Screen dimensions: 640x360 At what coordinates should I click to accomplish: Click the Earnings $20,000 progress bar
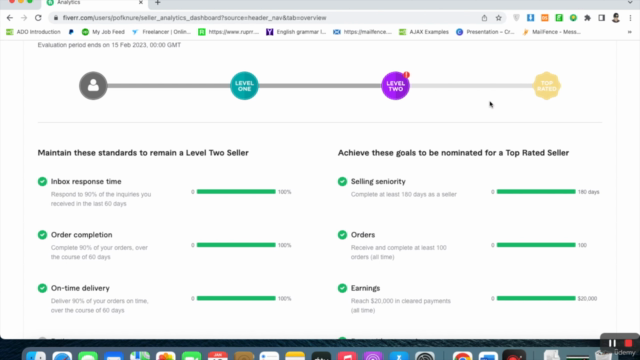pos(536,298)
